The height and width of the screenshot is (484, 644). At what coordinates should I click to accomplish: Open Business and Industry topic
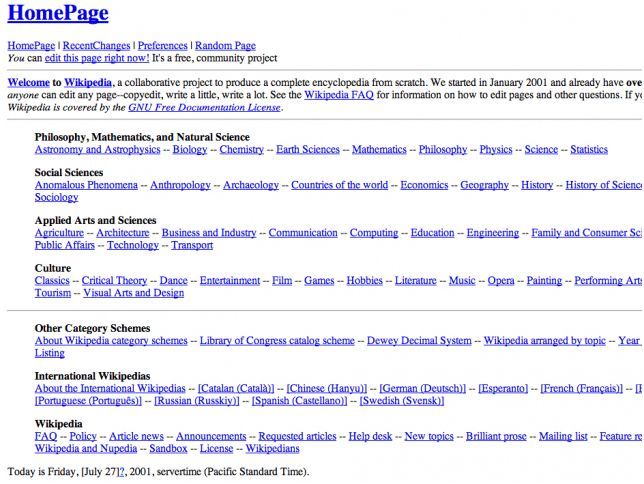click(209, 233)
